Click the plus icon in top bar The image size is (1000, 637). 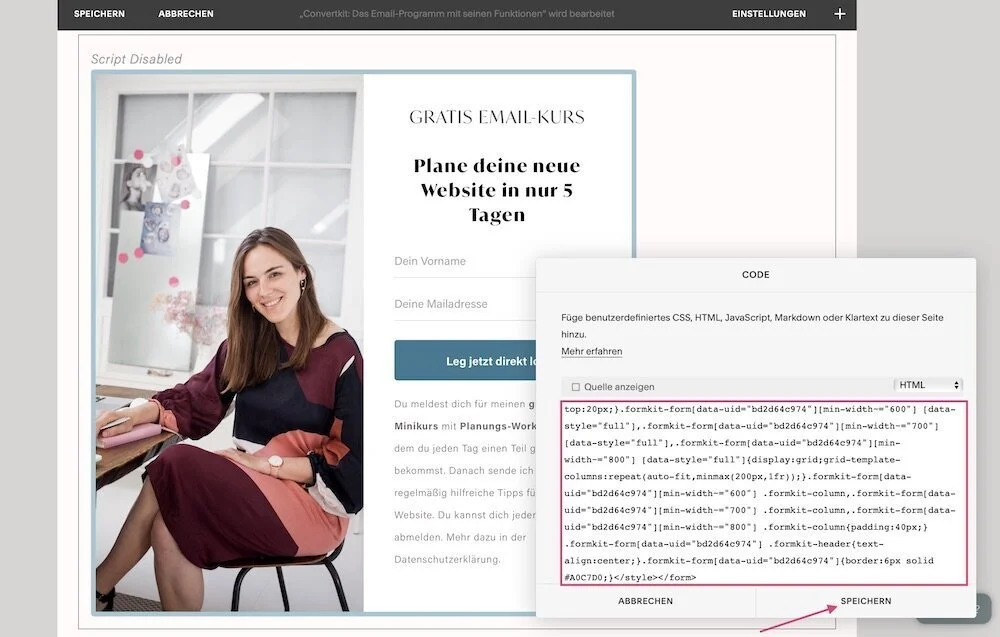tap(839, 13)
